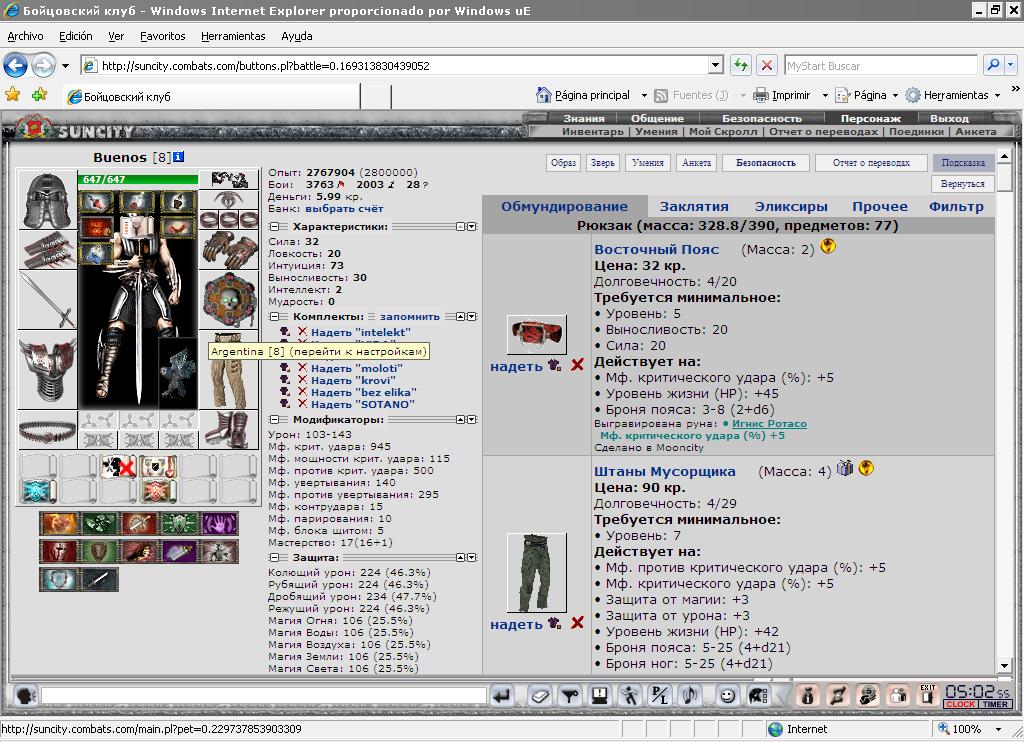Click the equipped sword weapon slot
The height and width of the screenshot is (742, 1024).
tap(47, 300)
